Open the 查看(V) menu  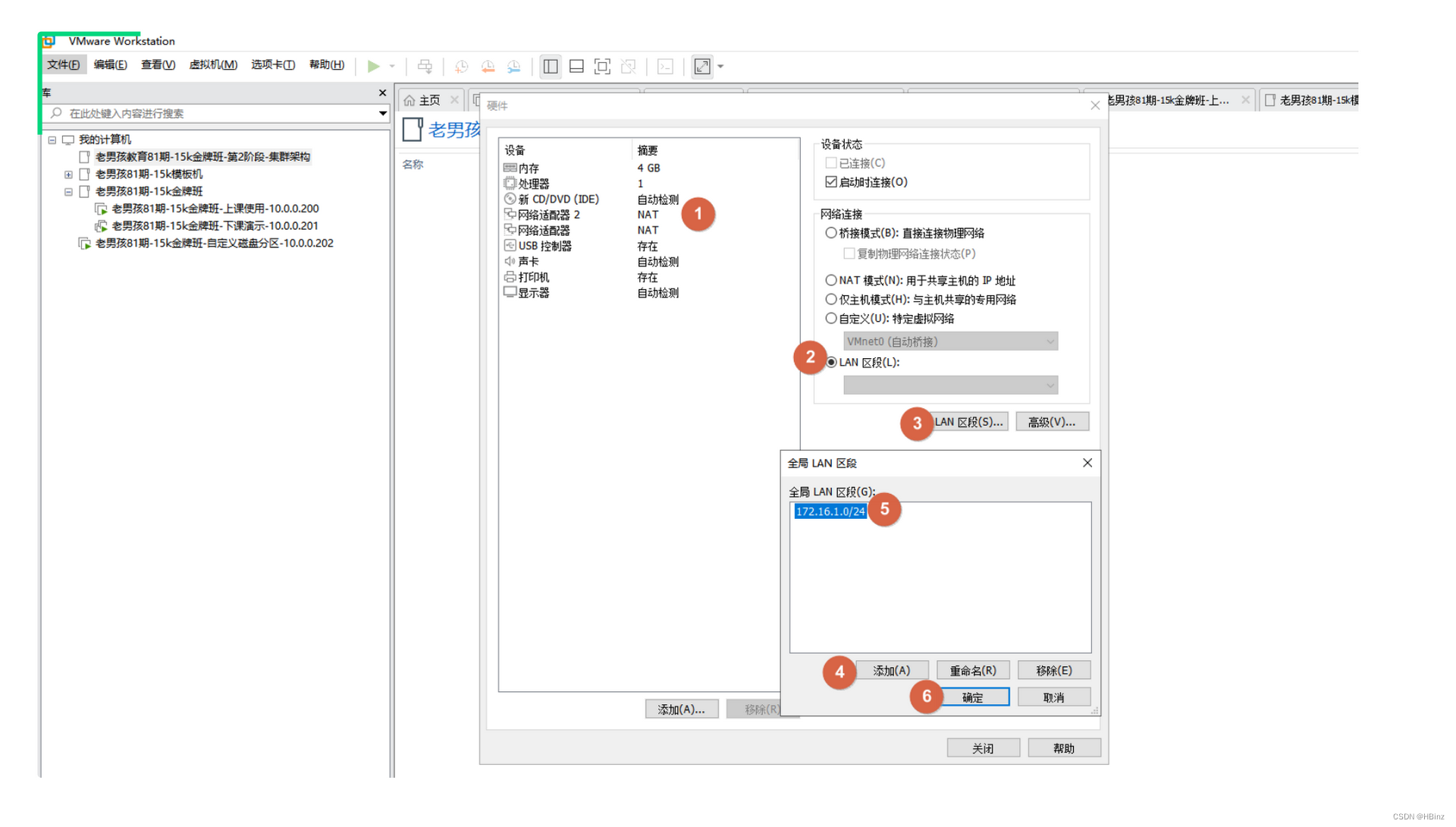point(158,64)
